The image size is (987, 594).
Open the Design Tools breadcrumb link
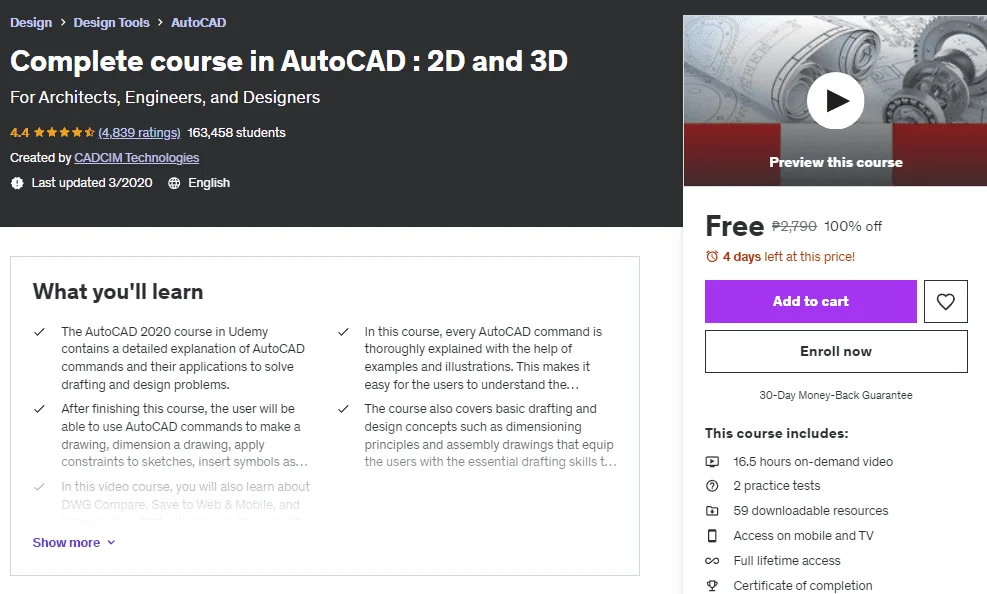pos(111,23)
